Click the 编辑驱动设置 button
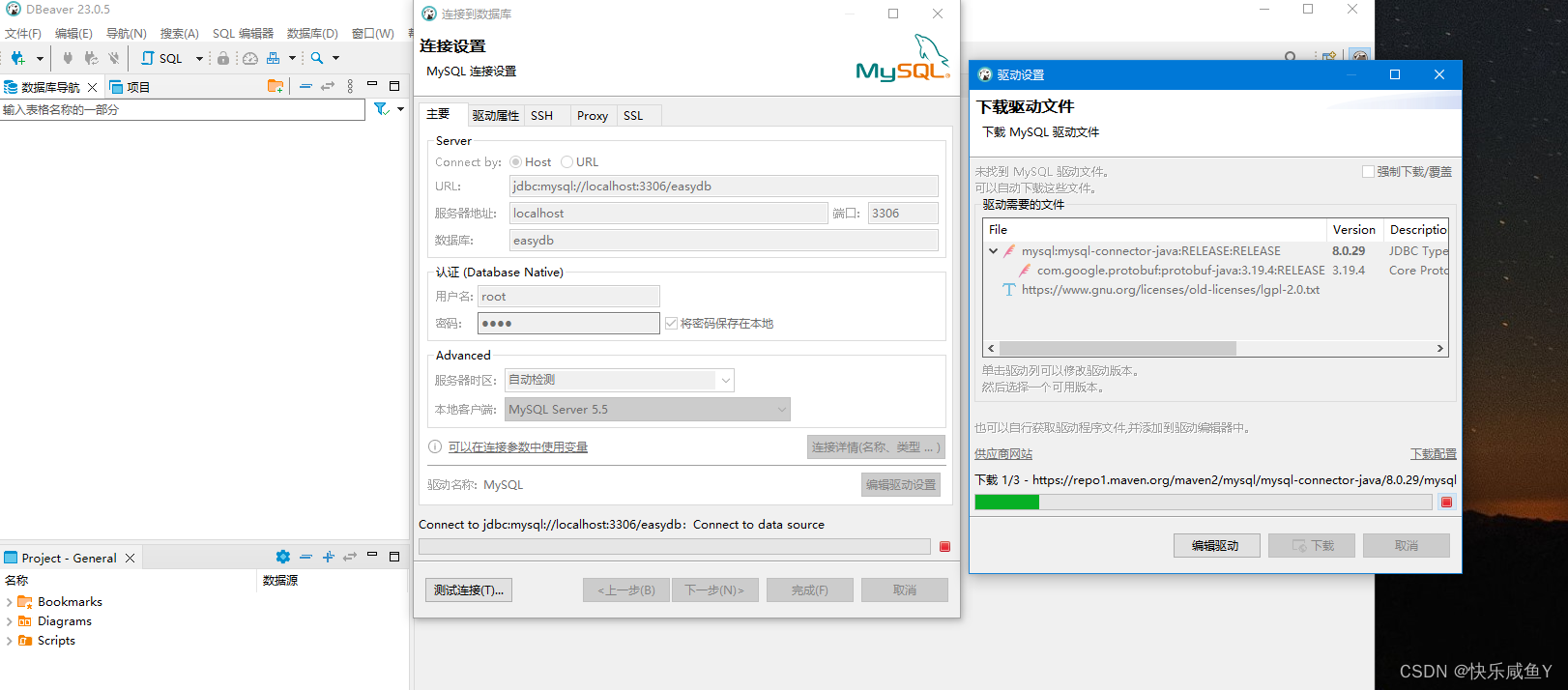Viewport: 1568px width, 690px height. pyautogui.click(x=901, y=485)
